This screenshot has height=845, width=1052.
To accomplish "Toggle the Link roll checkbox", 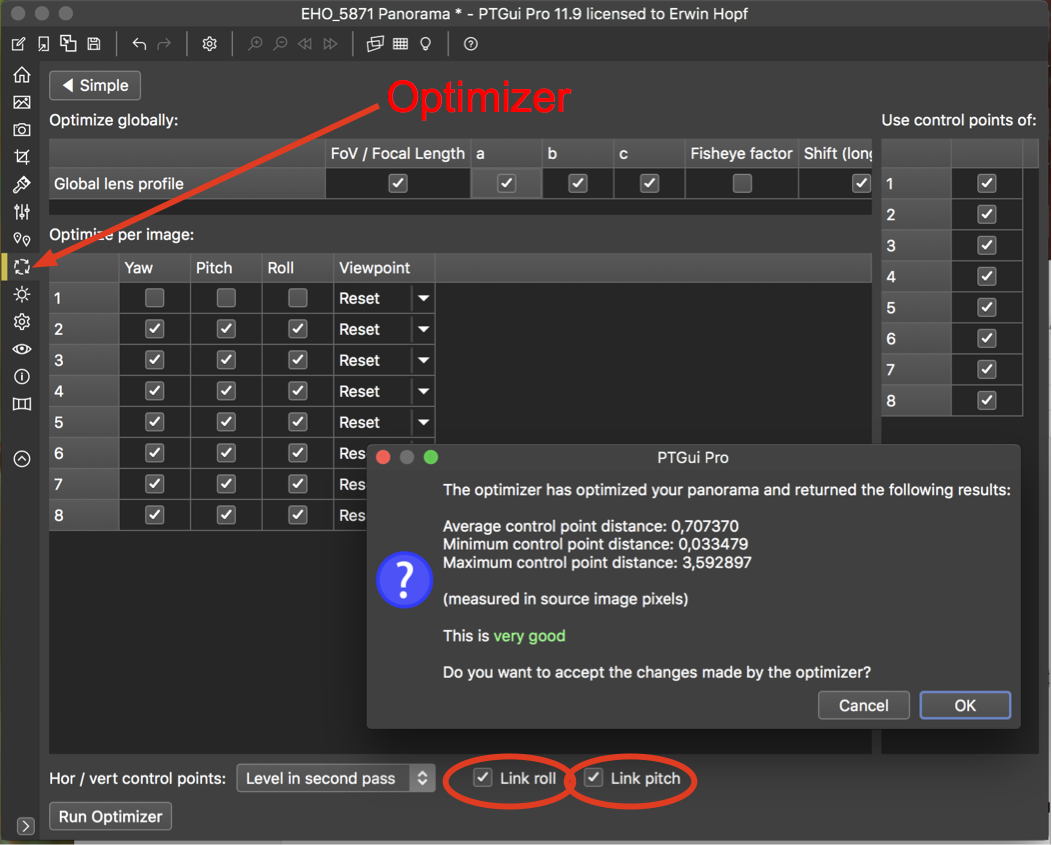I will pos(482,778).
